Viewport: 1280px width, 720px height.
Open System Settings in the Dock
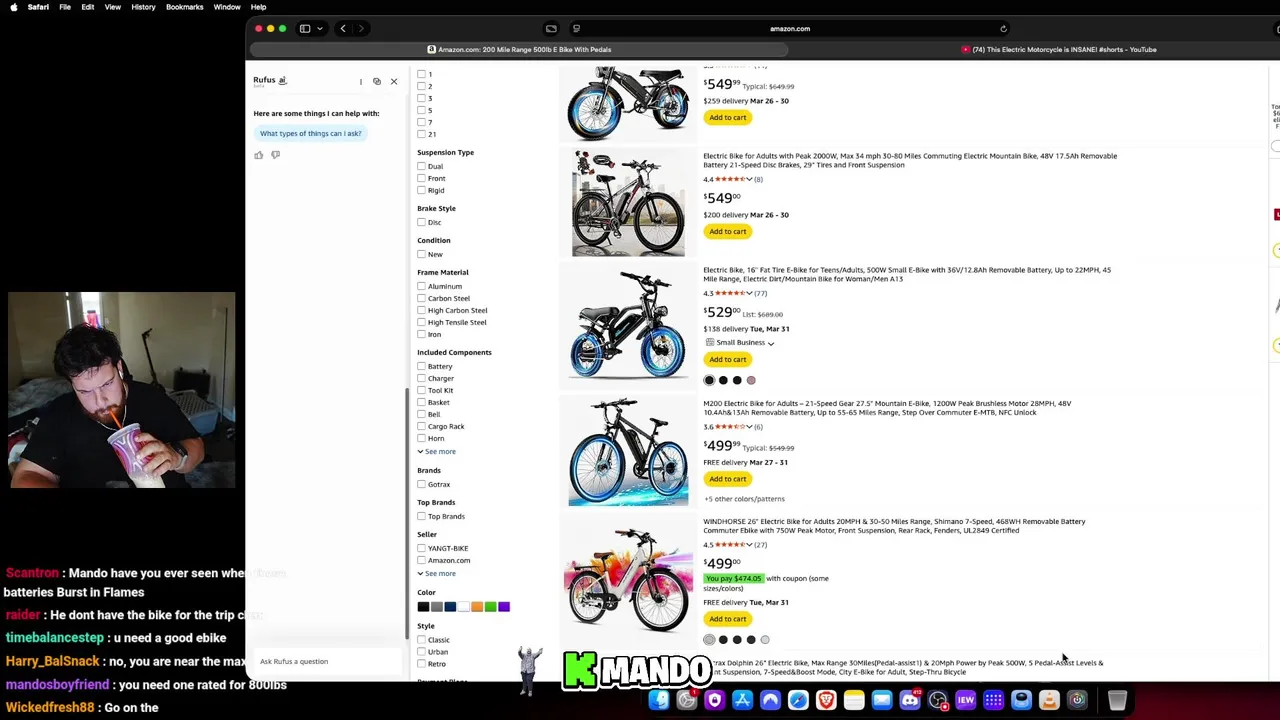tap(687, 701)
